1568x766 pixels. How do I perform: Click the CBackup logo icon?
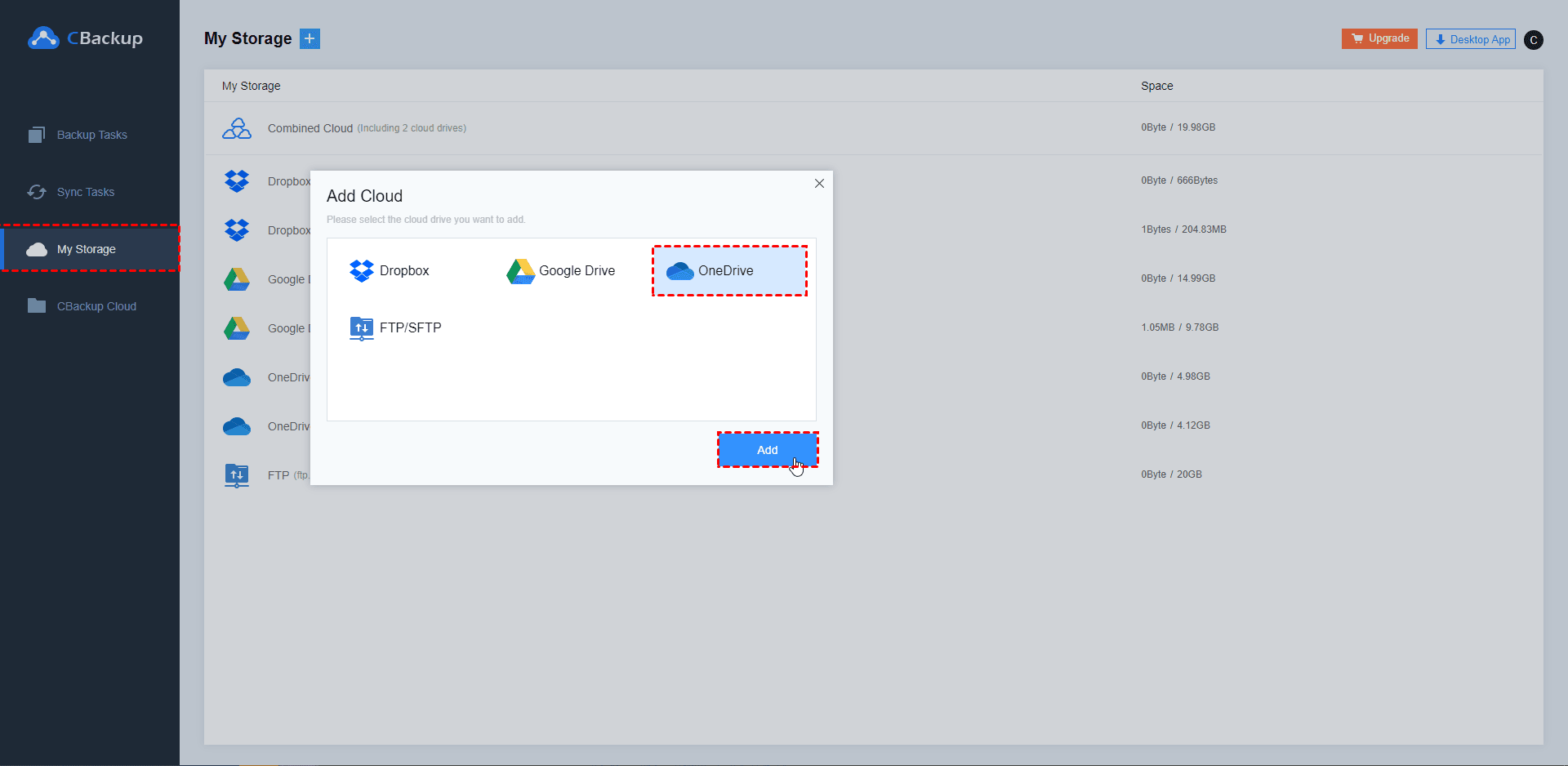[43, 38]
